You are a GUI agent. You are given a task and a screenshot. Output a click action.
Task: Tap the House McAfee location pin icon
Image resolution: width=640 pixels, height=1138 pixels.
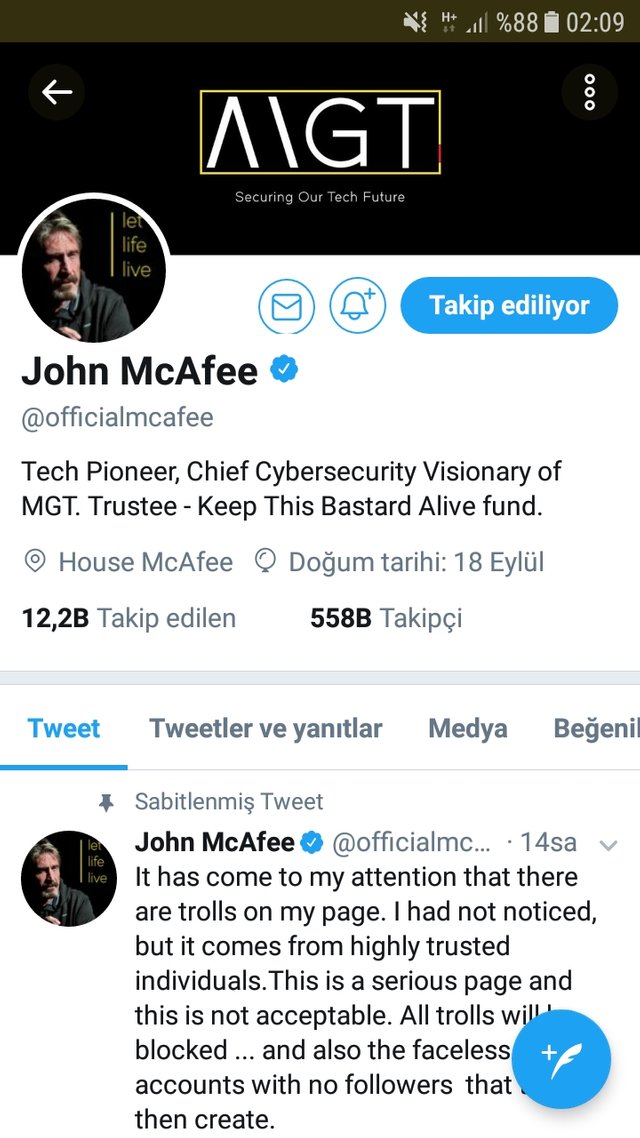coord(35,561)
